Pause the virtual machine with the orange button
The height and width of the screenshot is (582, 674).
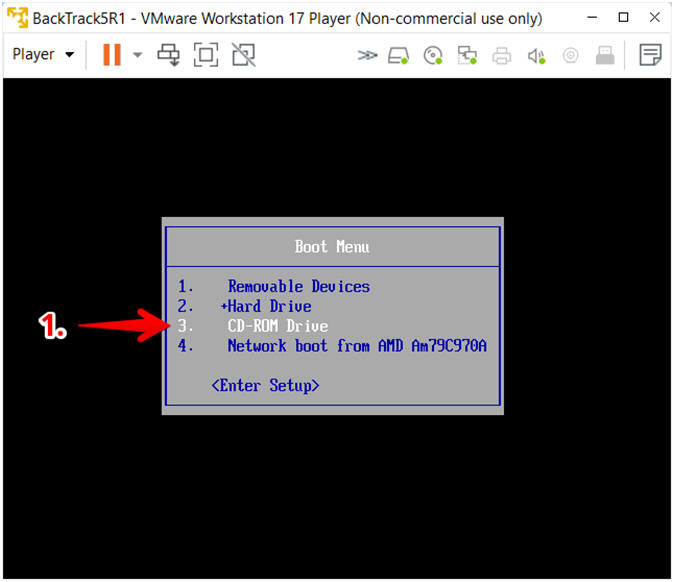112,55
